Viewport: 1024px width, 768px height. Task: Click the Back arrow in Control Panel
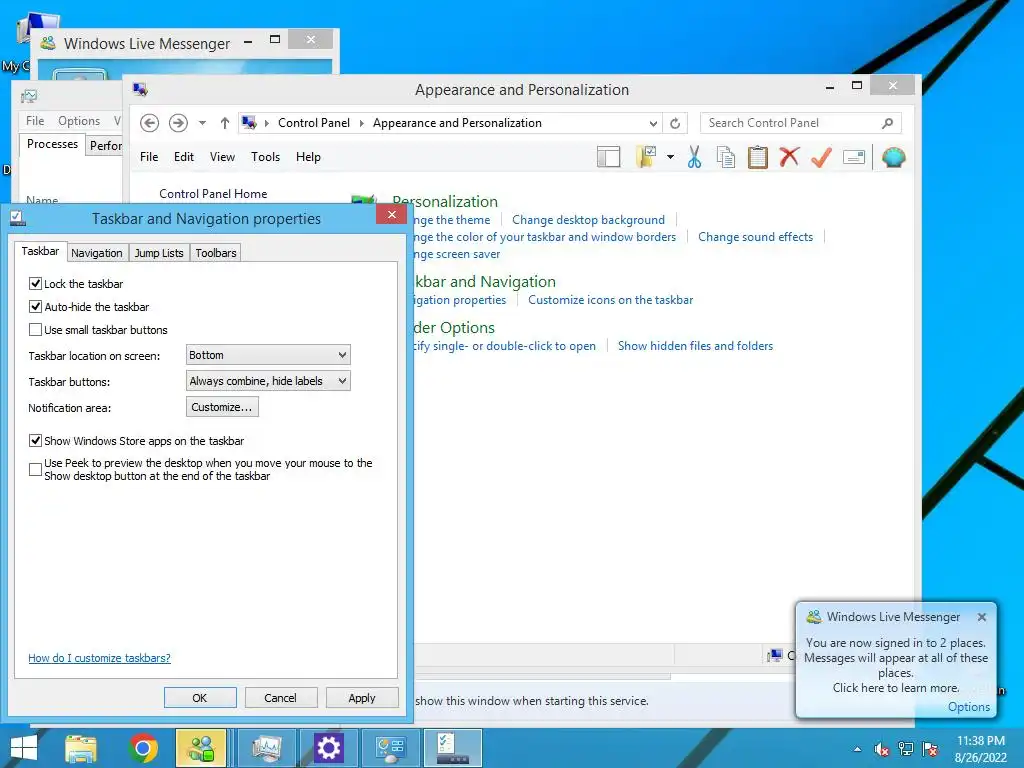[150, 123]
